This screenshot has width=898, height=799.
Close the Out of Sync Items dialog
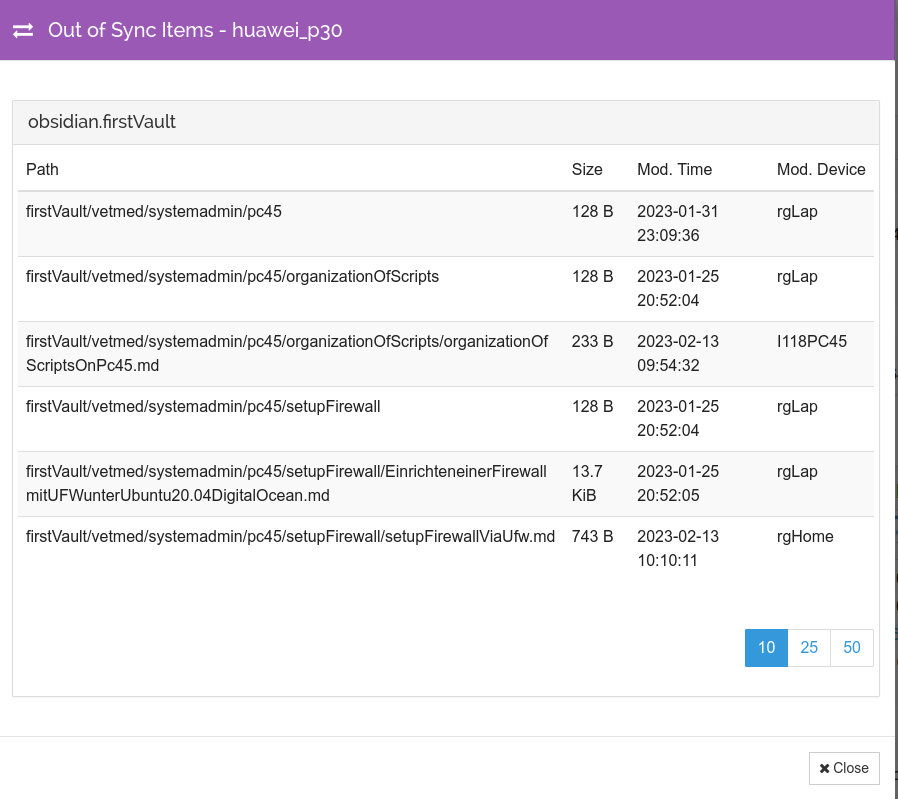844,768
